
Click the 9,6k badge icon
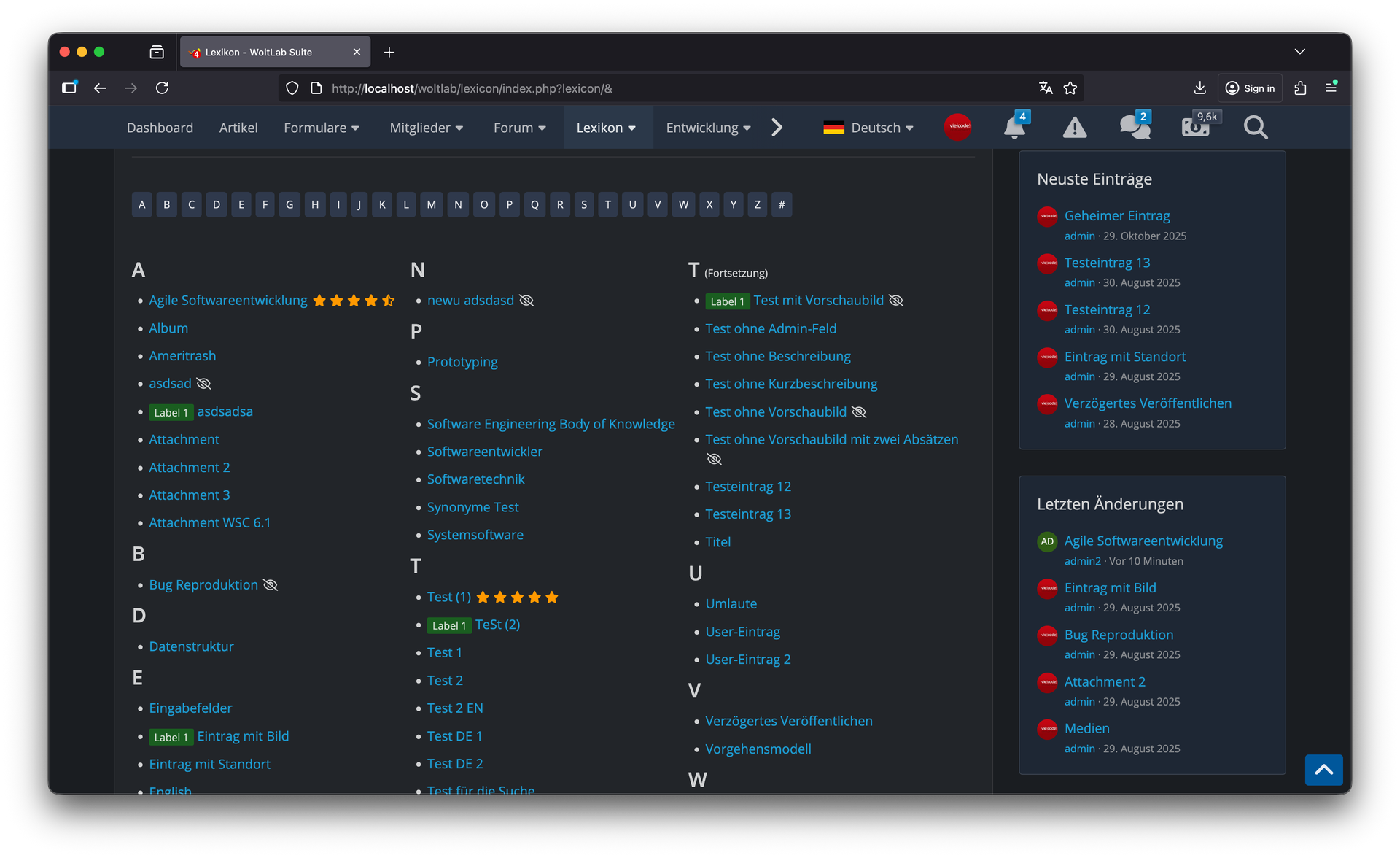coord(1196,128)
